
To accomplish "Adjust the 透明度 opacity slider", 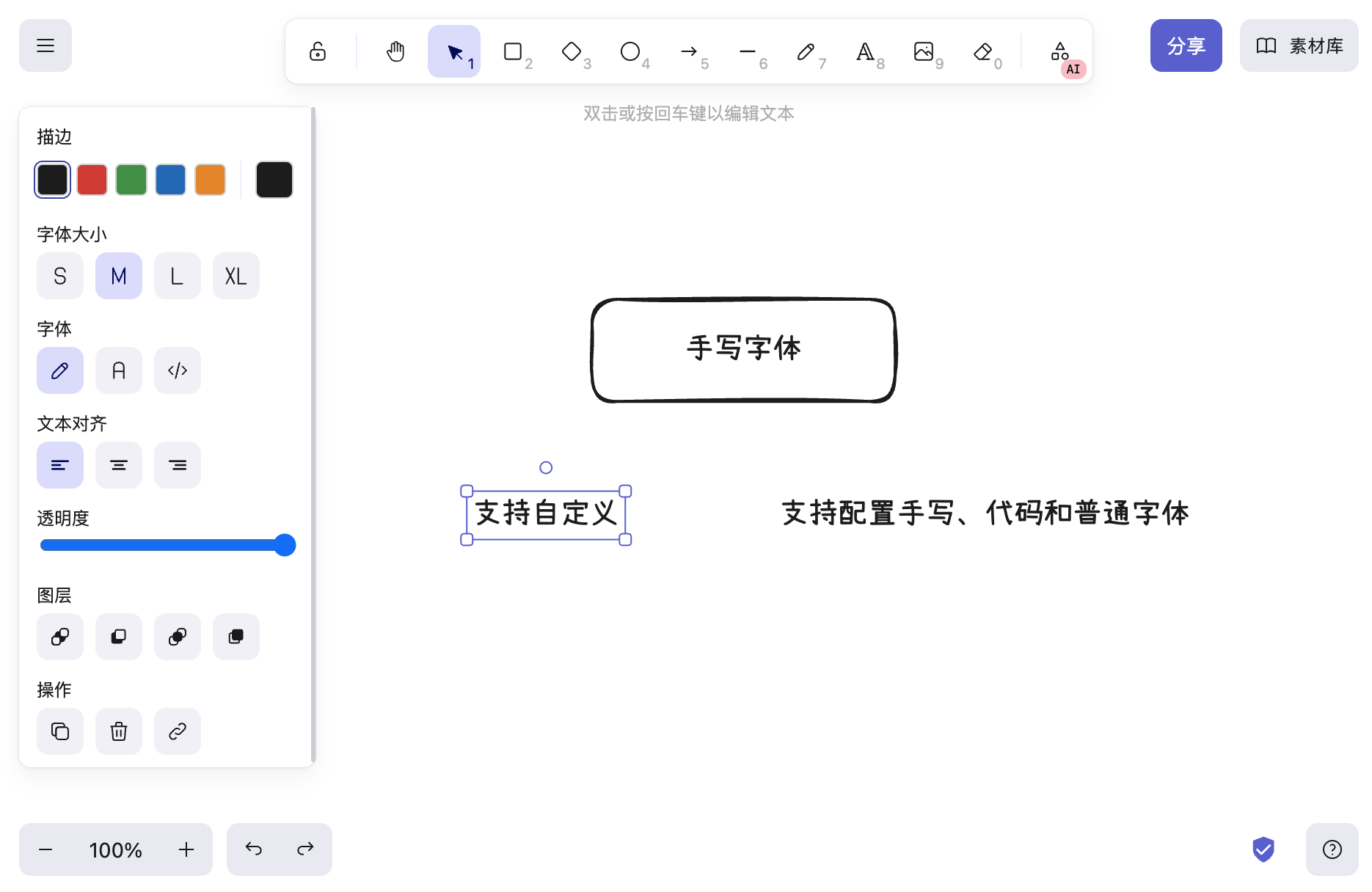I will click(168, 545).
